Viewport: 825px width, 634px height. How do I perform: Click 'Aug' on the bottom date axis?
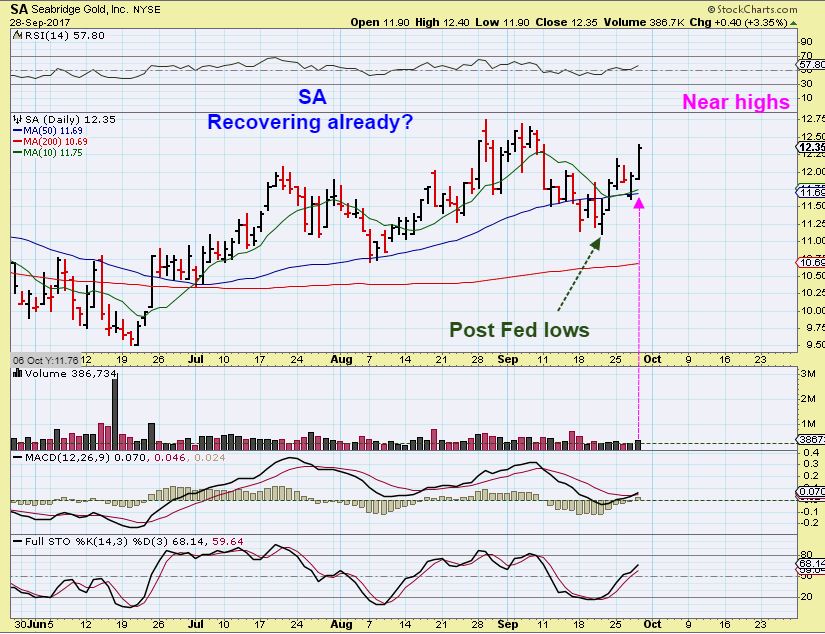coord(341,624)
